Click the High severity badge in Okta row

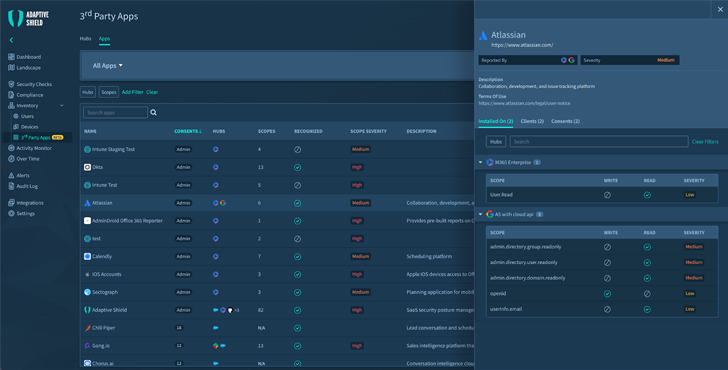(x=357, y=167)
